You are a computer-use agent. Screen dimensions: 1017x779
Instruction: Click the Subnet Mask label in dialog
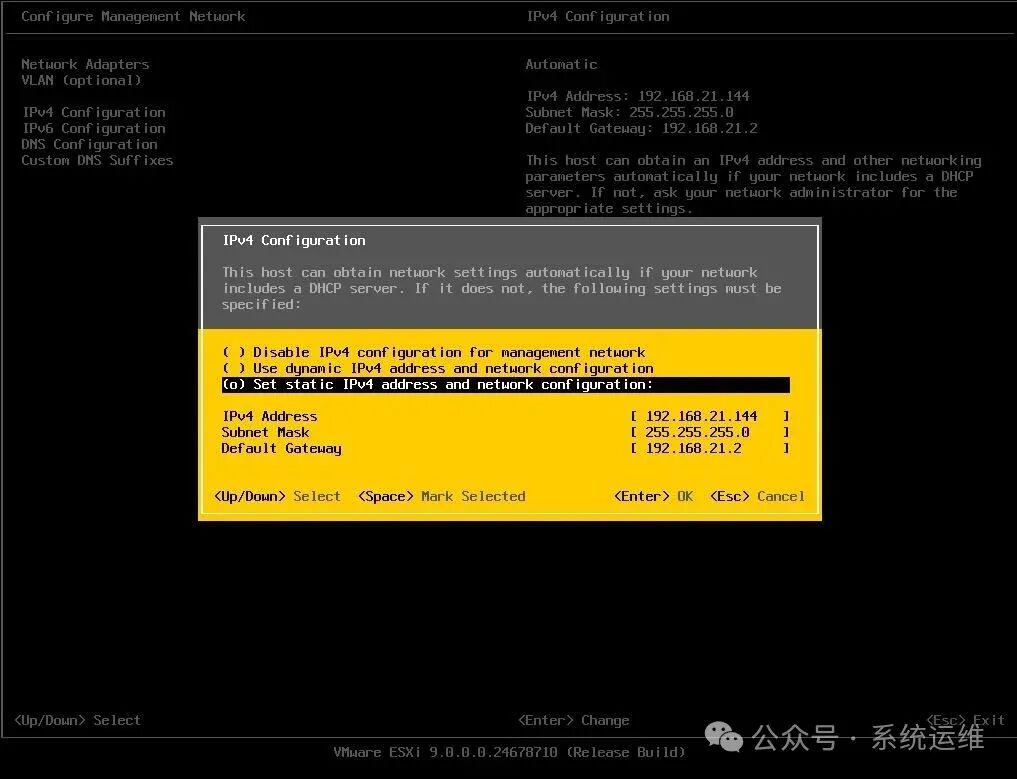[x=265, y=432]
